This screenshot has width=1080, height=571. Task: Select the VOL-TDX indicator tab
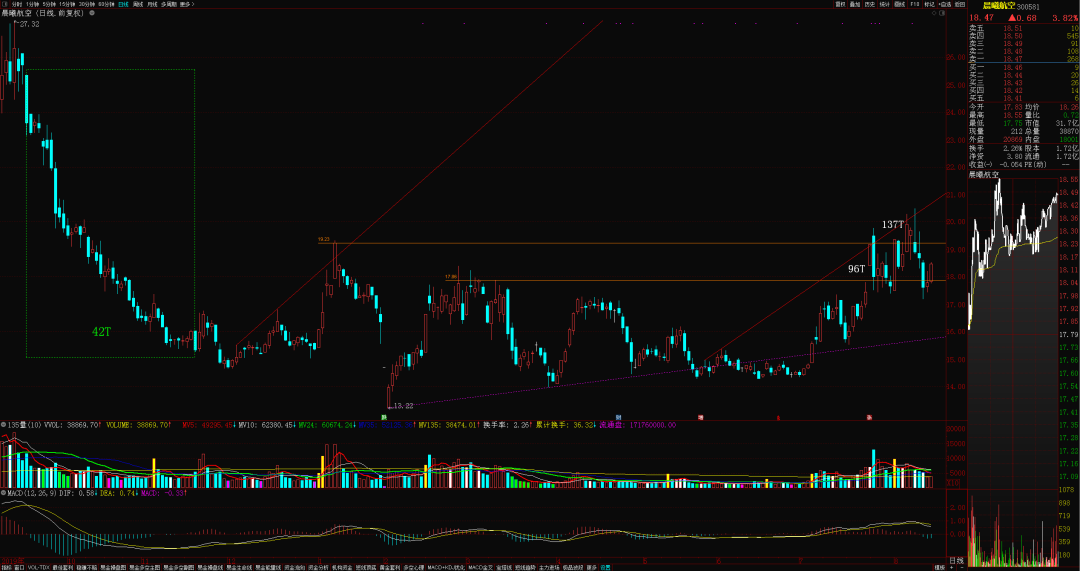click(39, 568)
